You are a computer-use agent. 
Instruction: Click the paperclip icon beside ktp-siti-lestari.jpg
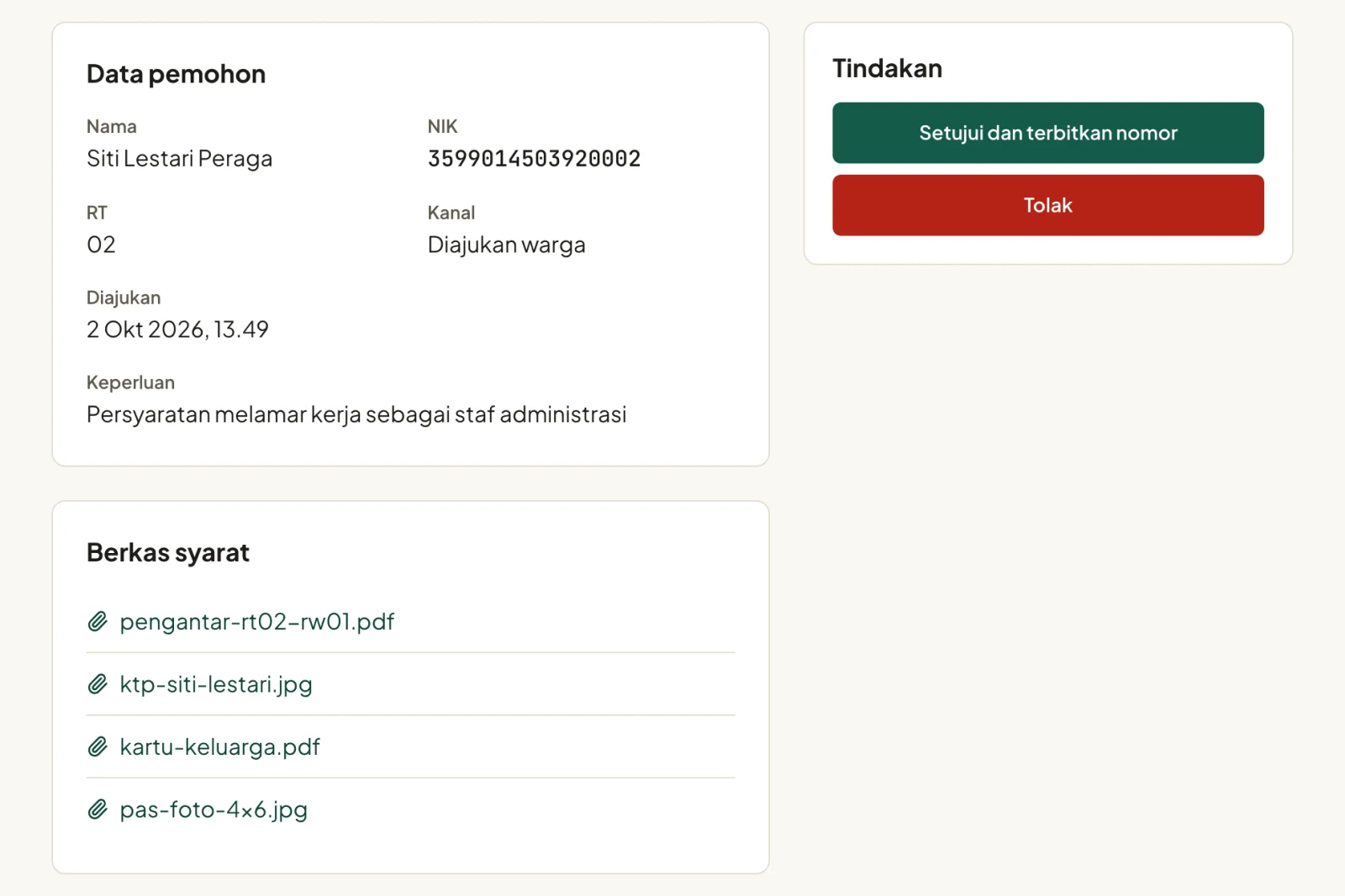point(98,684)
